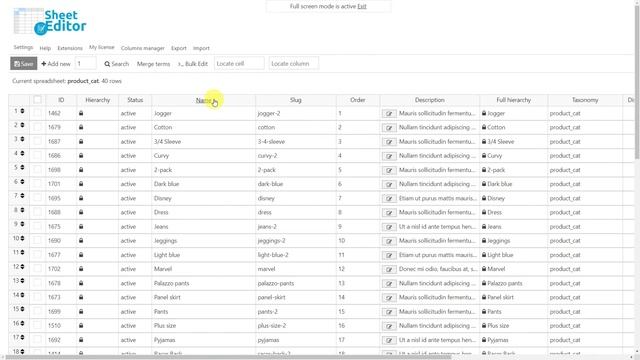Screen dimensions: 640x360
Task: Click the Locate column input field
Action: 294,64
